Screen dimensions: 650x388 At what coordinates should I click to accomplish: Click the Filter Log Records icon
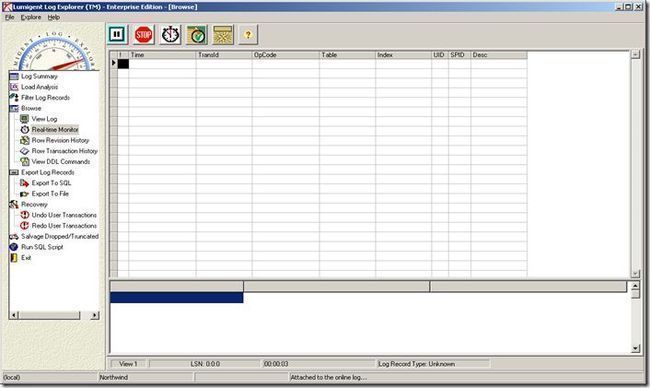tap(14, 97)
